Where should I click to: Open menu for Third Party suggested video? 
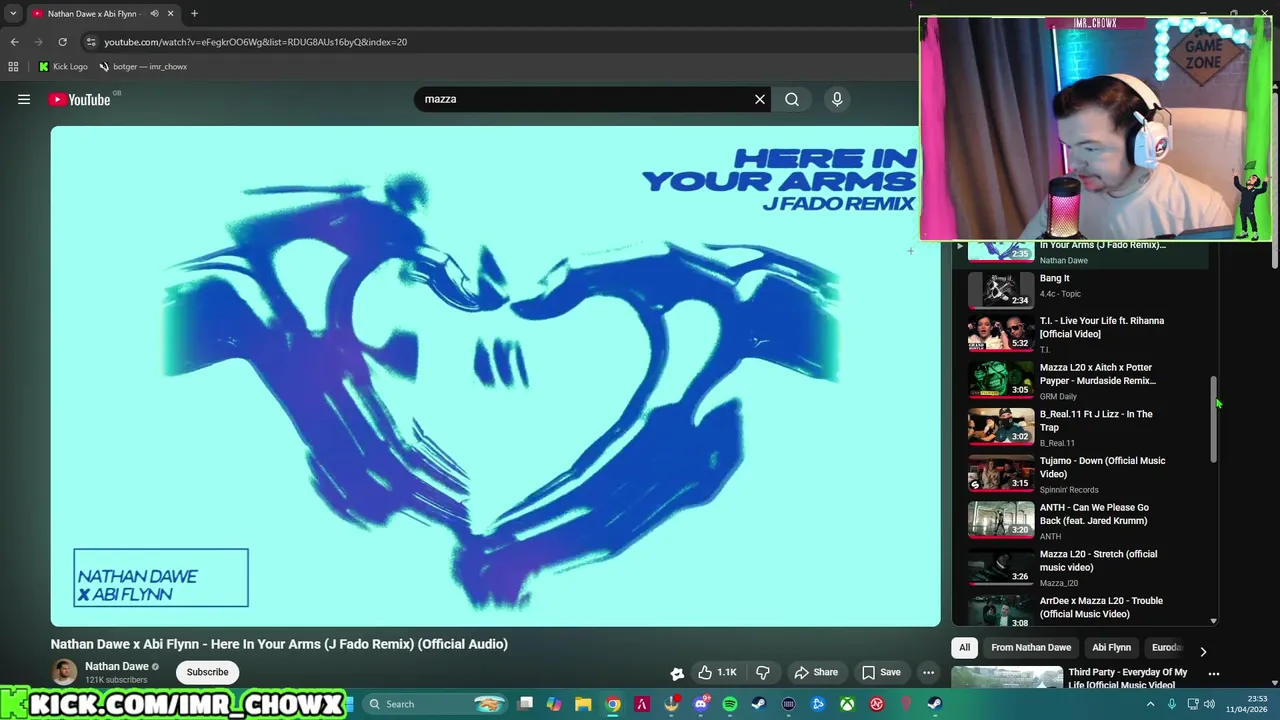click(x=1214, y=674)
